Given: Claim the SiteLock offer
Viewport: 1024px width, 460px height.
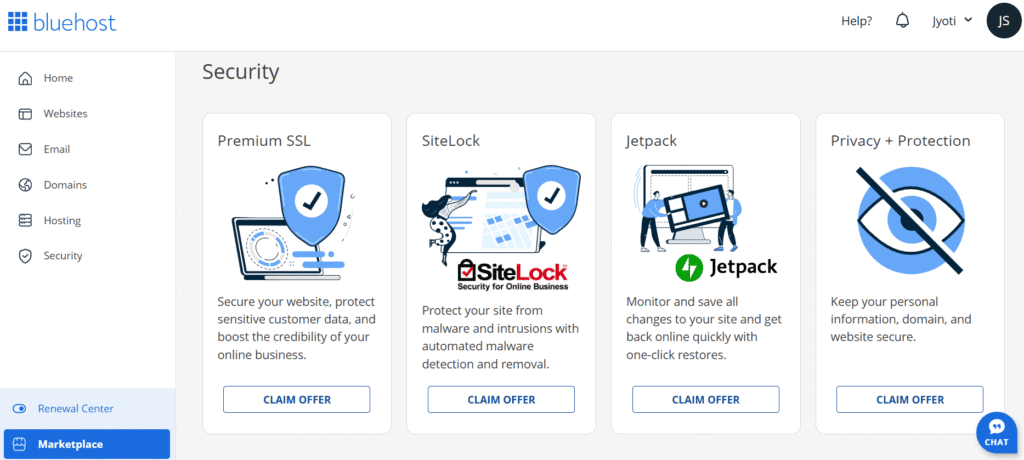Looking at the screenshot, I should coord(501,399).
